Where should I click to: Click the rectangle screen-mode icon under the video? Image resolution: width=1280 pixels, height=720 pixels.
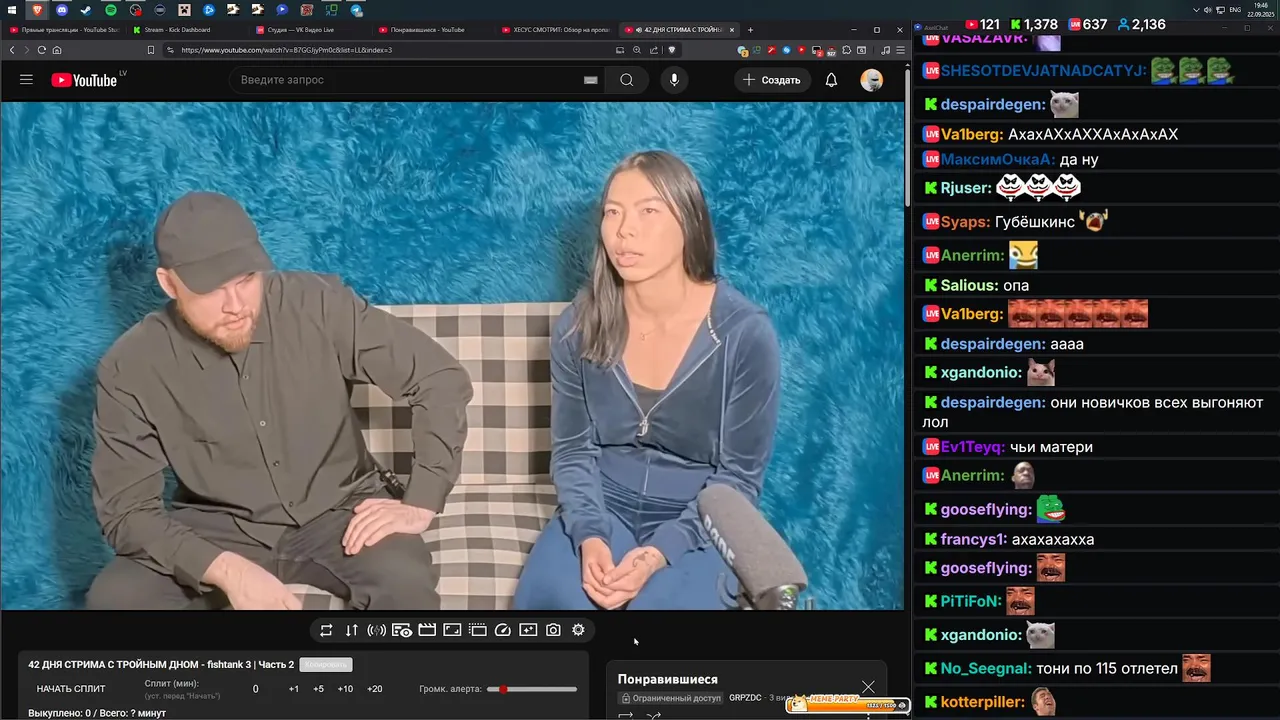pyautogui.click(x=452, y=630)
